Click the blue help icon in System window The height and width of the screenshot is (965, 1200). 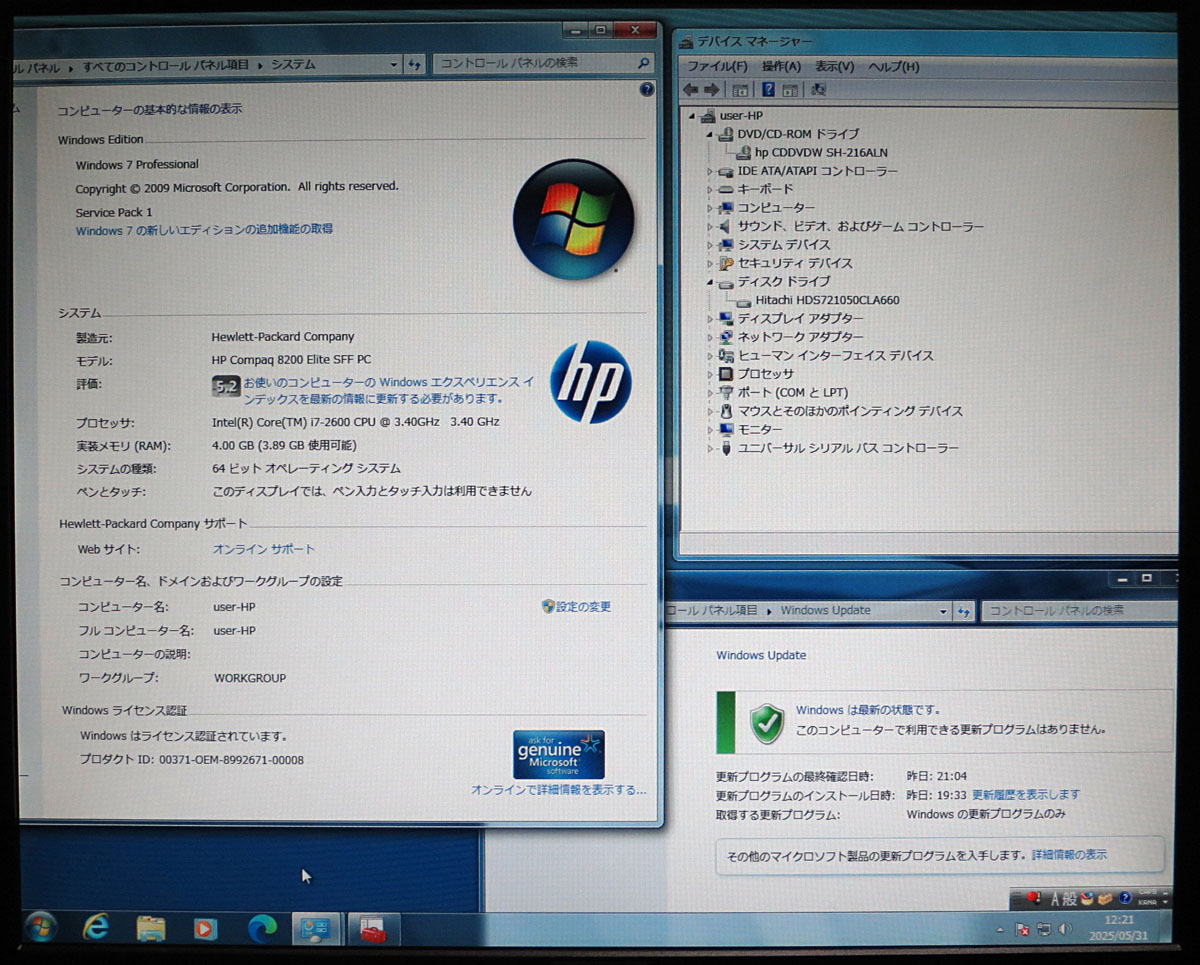coord(647,90)
